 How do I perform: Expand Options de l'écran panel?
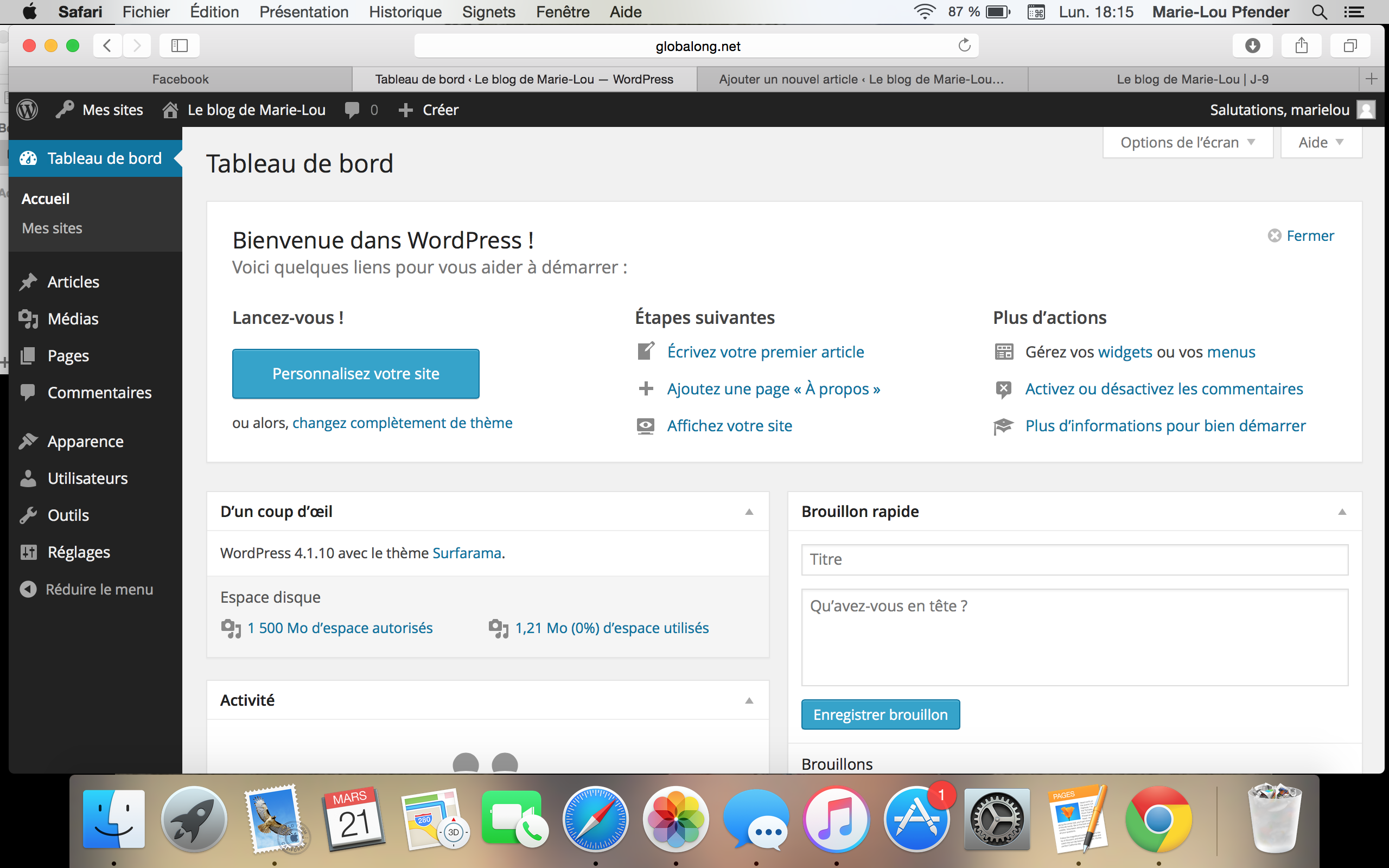coord(1188,142)
